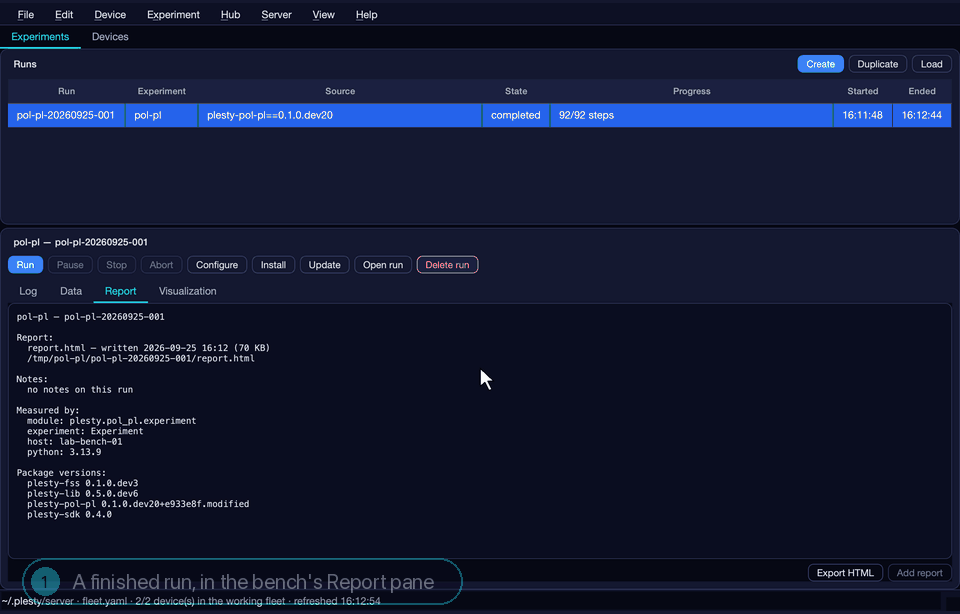This screenshot has height=614, width=960.
Task: Click the 'plesty-sdk 0.4.0' line
Action: click(x=69, y=515)
